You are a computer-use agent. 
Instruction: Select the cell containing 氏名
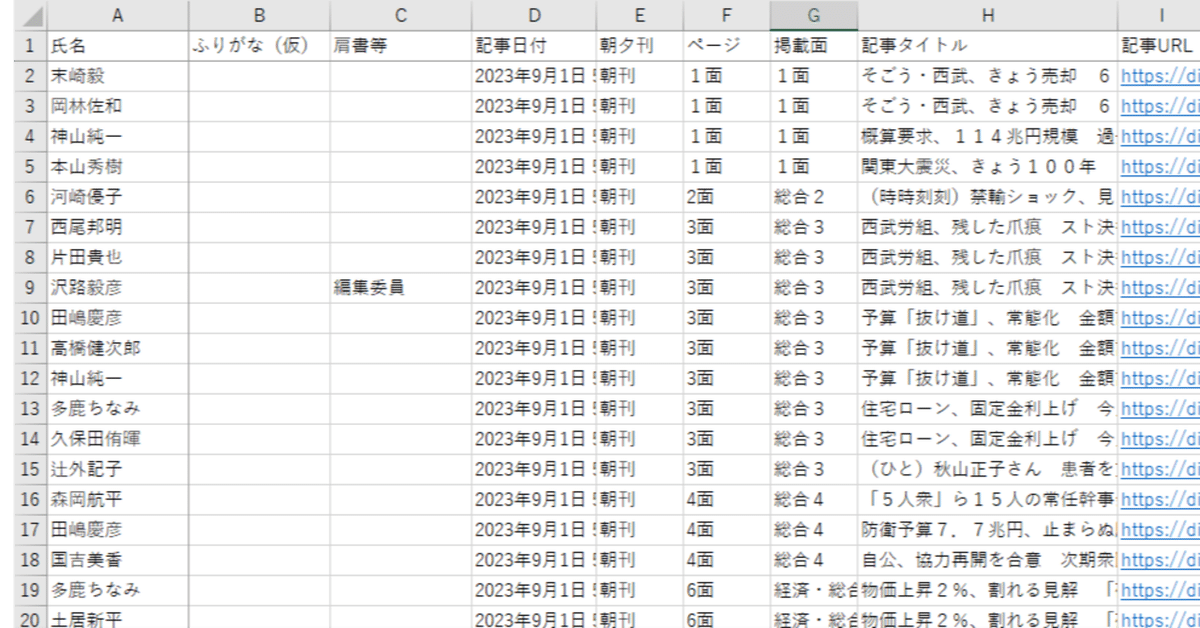pyautogui.click(x=117, y=44)
